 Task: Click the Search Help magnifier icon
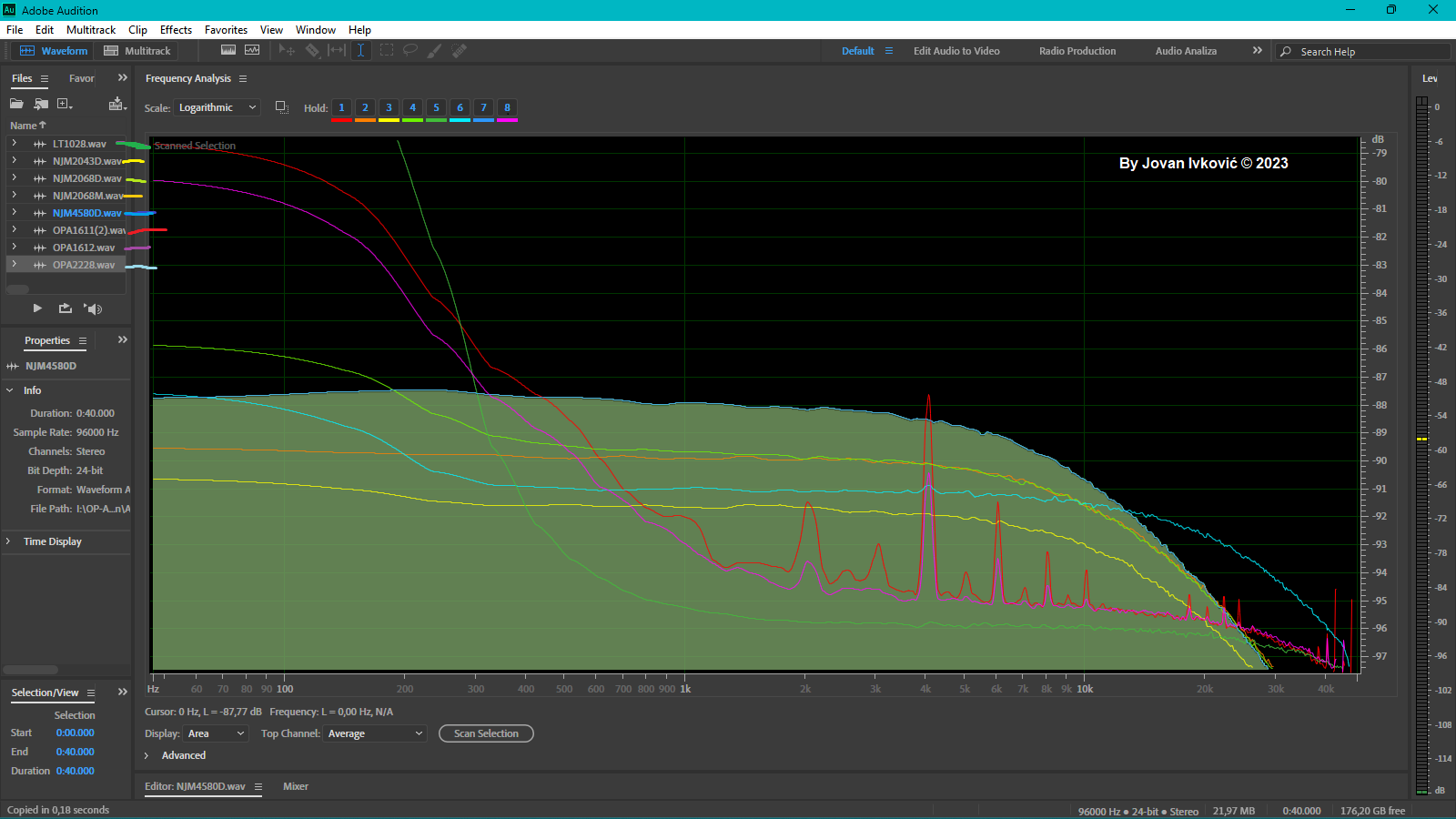tap(1286, 52)
